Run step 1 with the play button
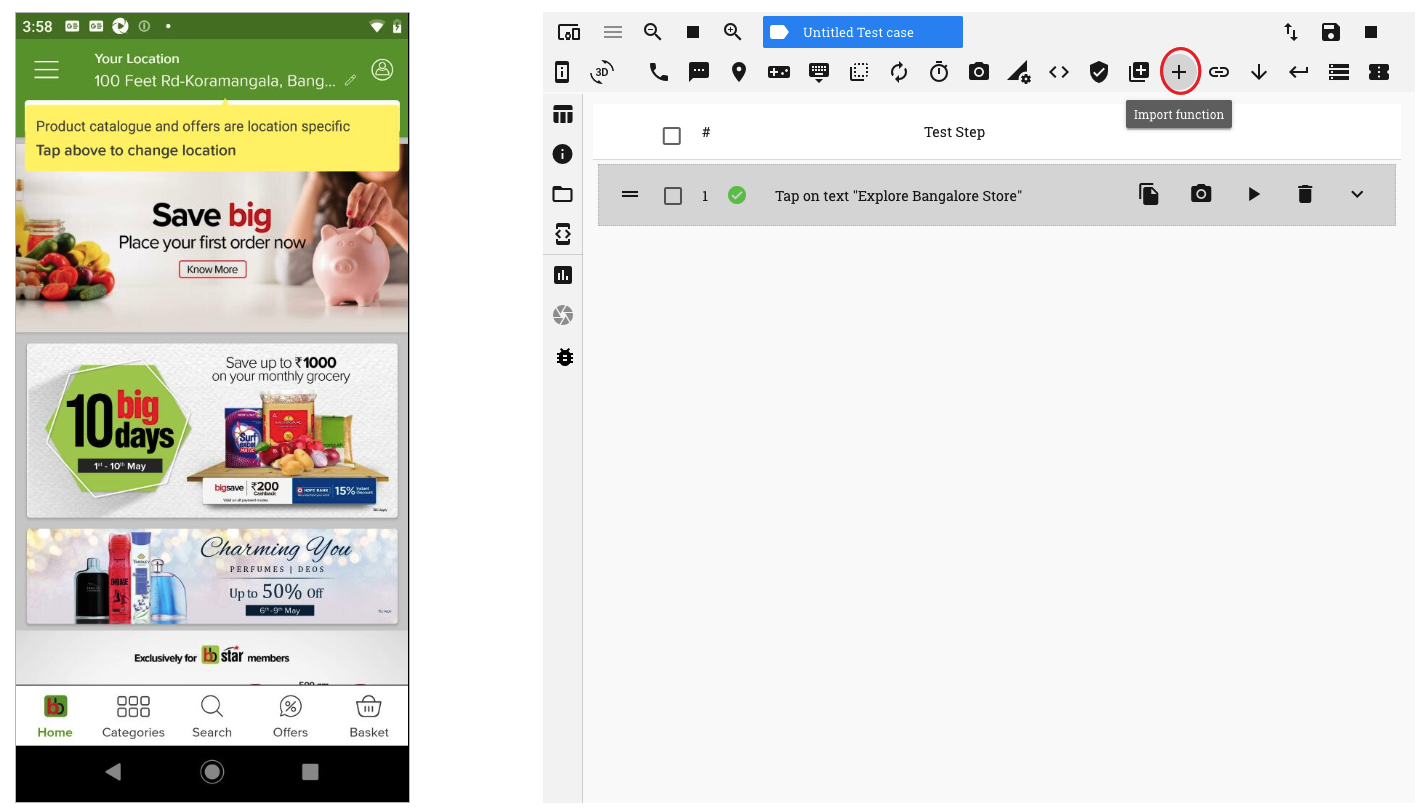 coord(1254,194)
